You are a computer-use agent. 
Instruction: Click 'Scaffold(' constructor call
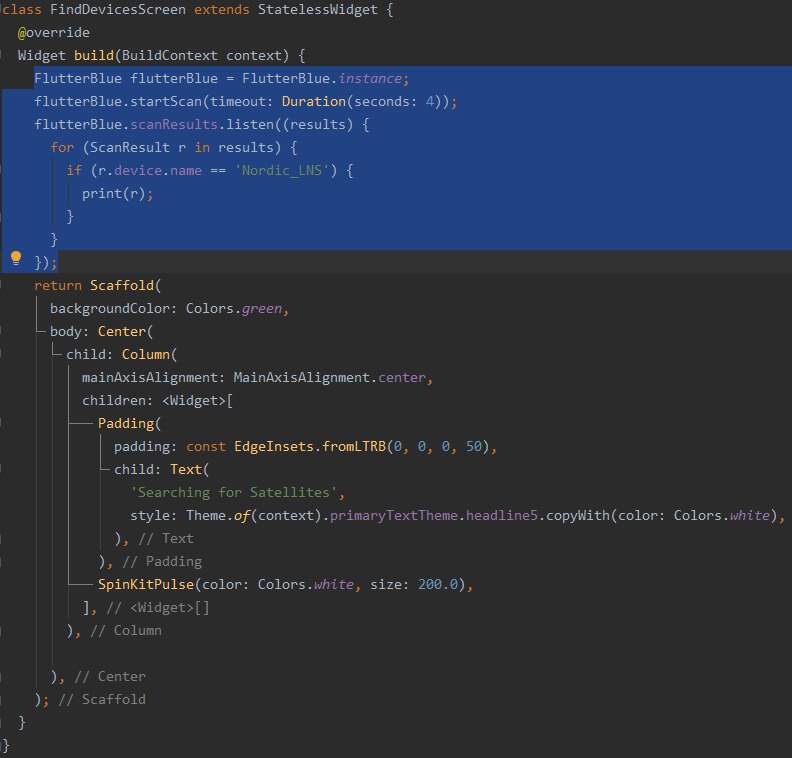click(125, 286)
